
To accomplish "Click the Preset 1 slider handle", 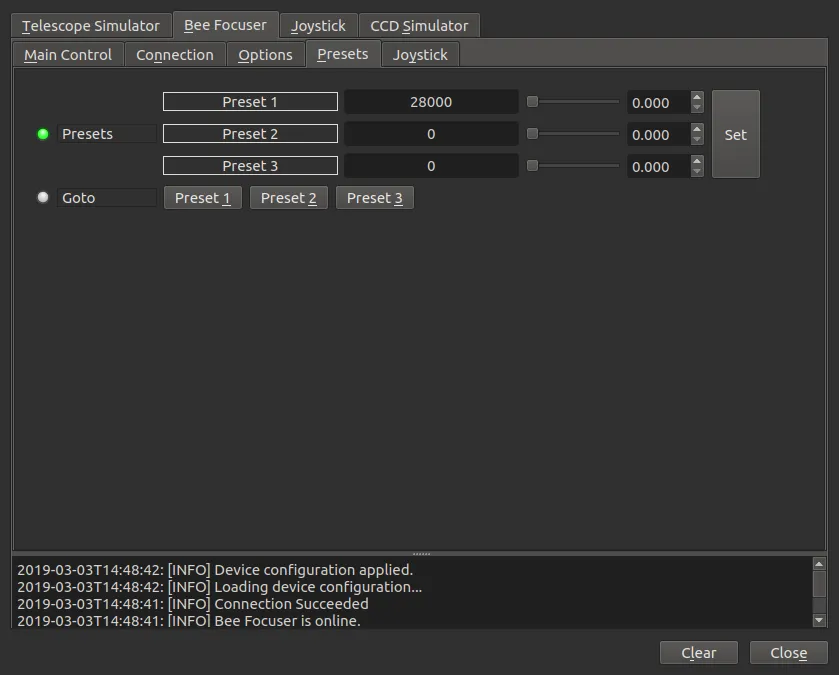I will click(x=532, y=102).
